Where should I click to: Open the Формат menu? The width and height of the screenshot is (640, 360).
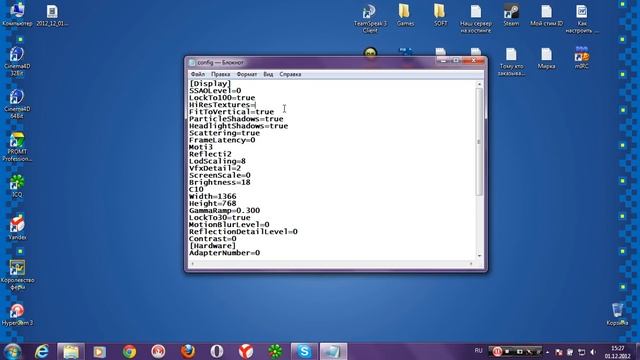tap(247, 74)
